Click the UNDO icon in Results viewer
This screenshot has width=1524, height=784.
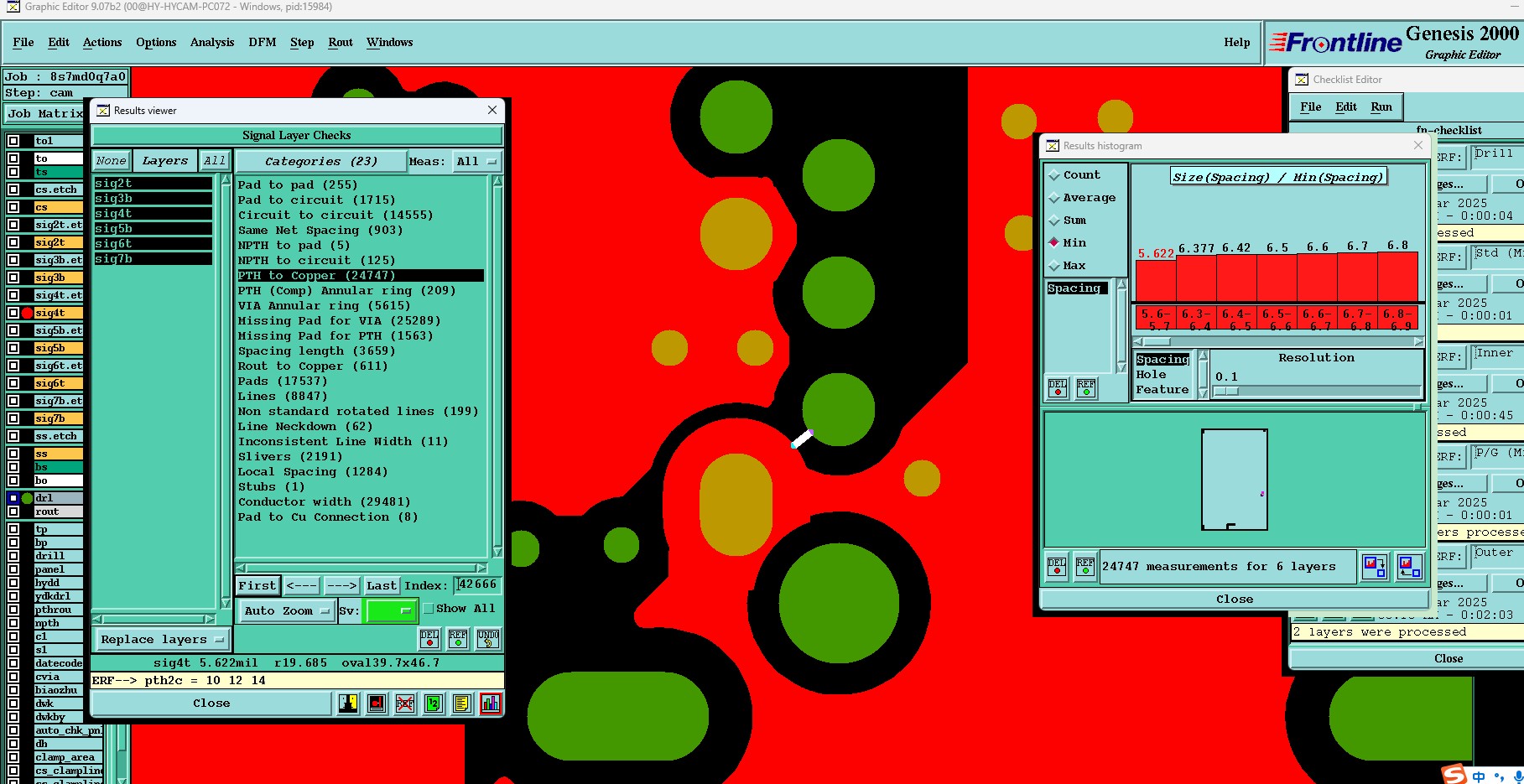click(x=488, y=639)
